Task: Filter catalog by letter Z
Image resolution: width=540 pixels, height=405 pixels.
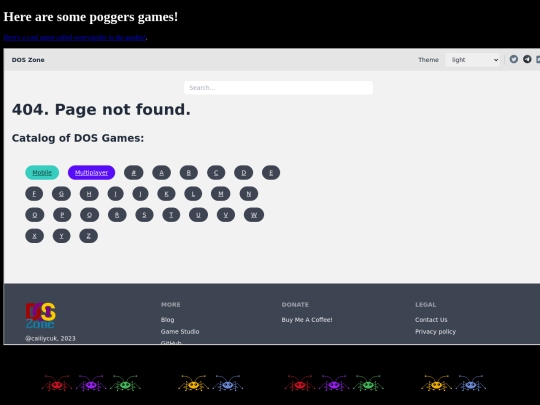Action: click(x=89, y=236)
